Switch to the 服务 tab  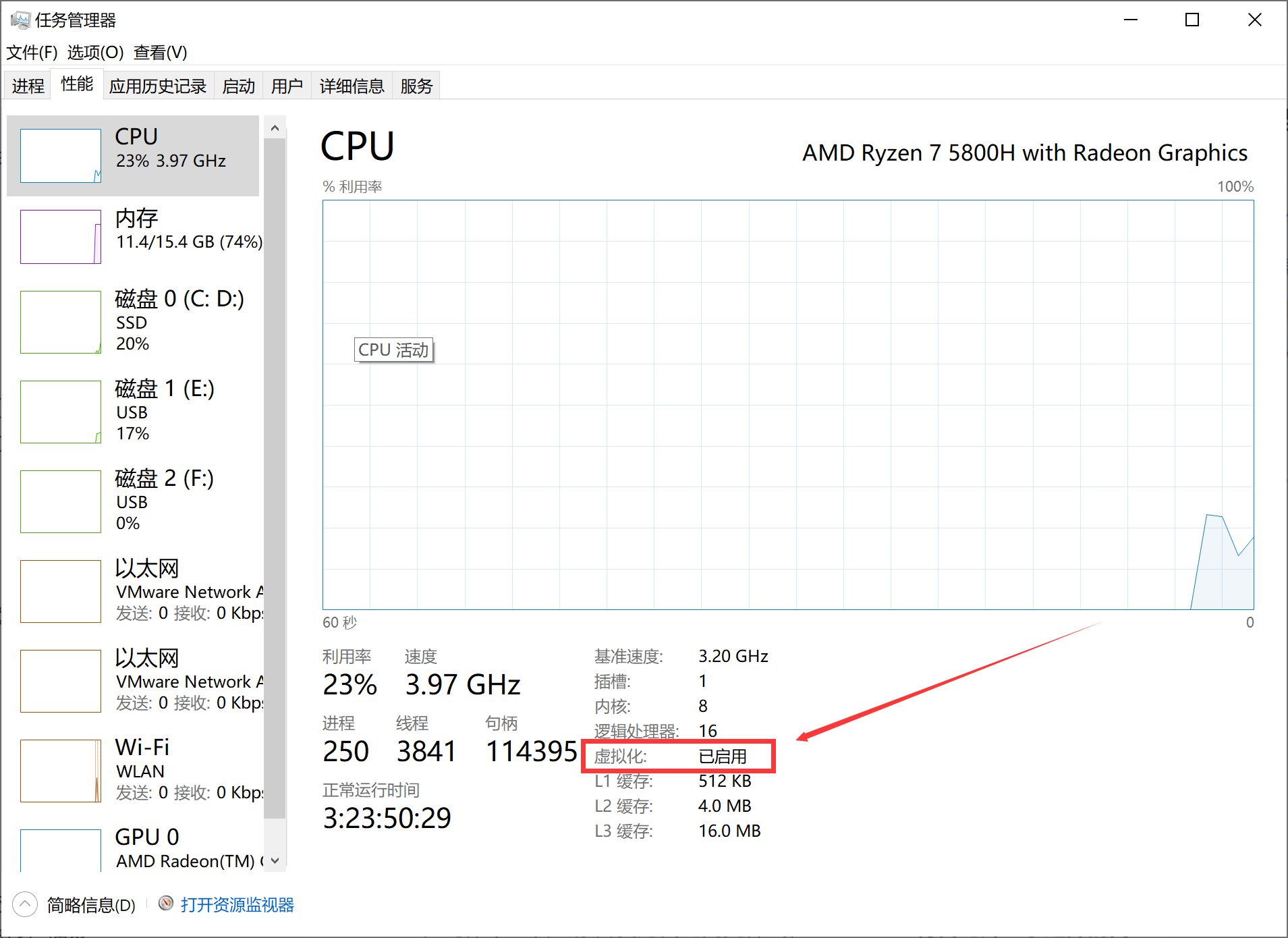[x=416, y=85]
